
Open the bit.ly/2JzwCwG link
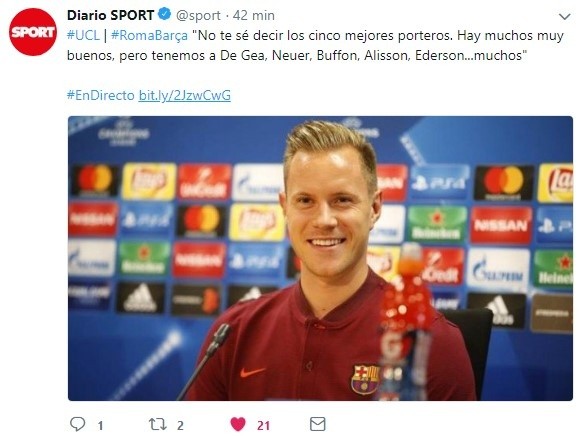pos(185,96)
